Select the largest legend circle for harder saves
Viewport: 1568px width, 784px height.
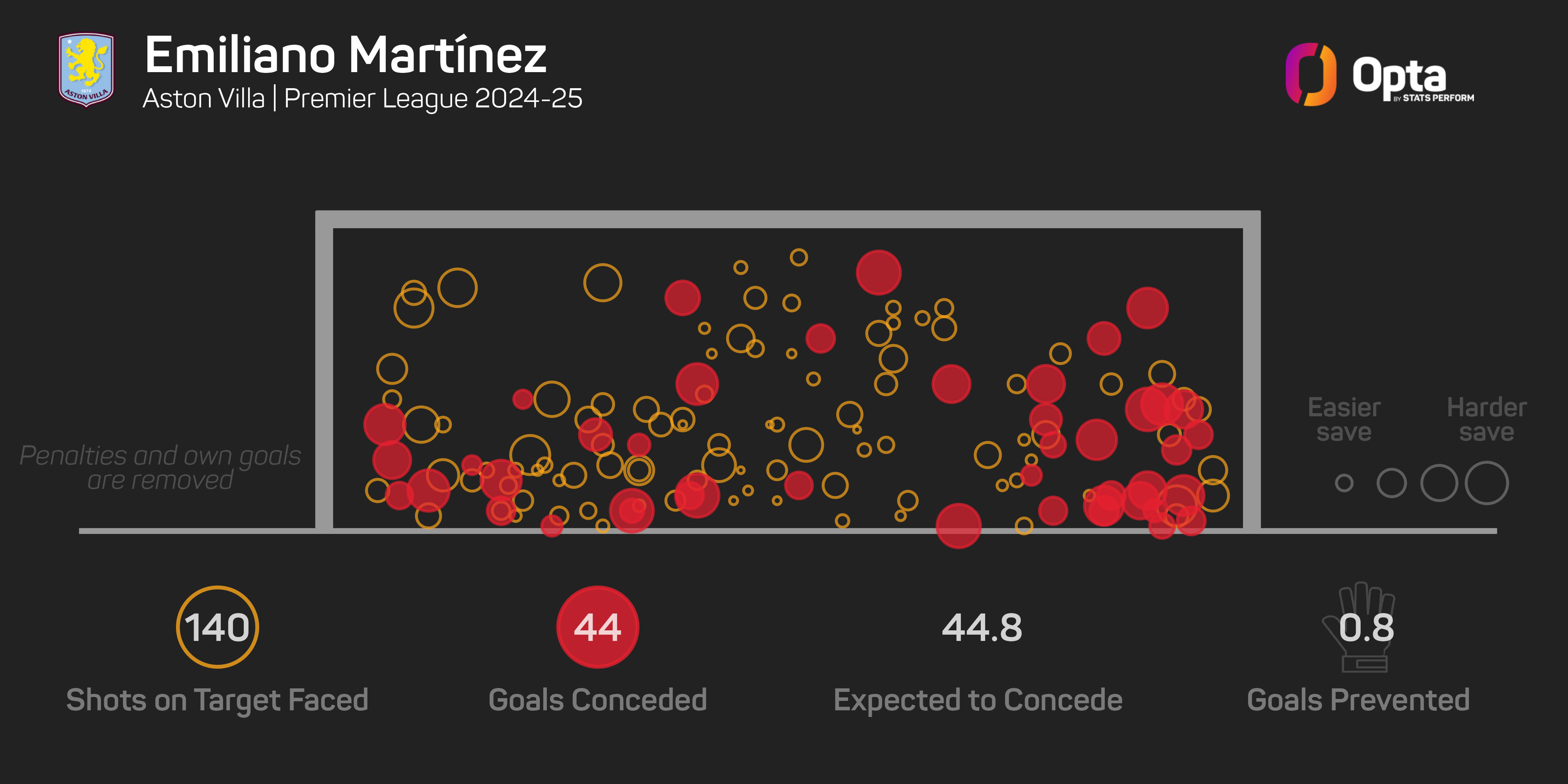1486,483
